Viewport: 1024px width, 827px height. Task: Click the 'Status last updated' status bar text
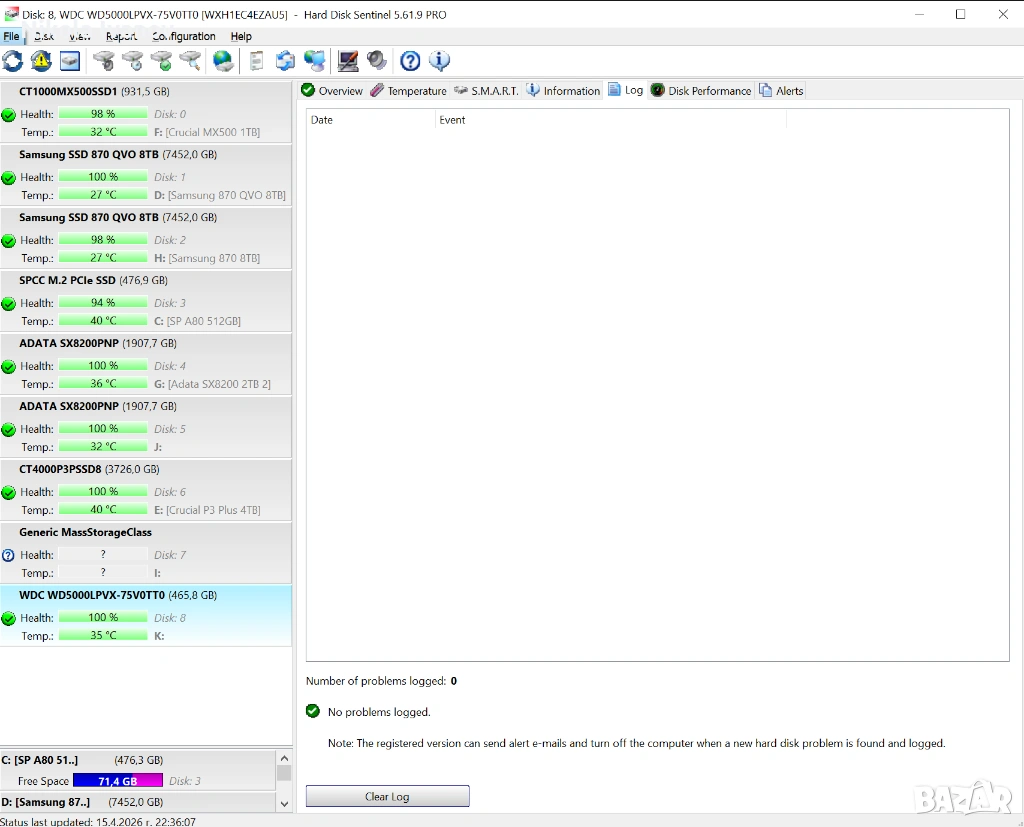tap(98, 821)
